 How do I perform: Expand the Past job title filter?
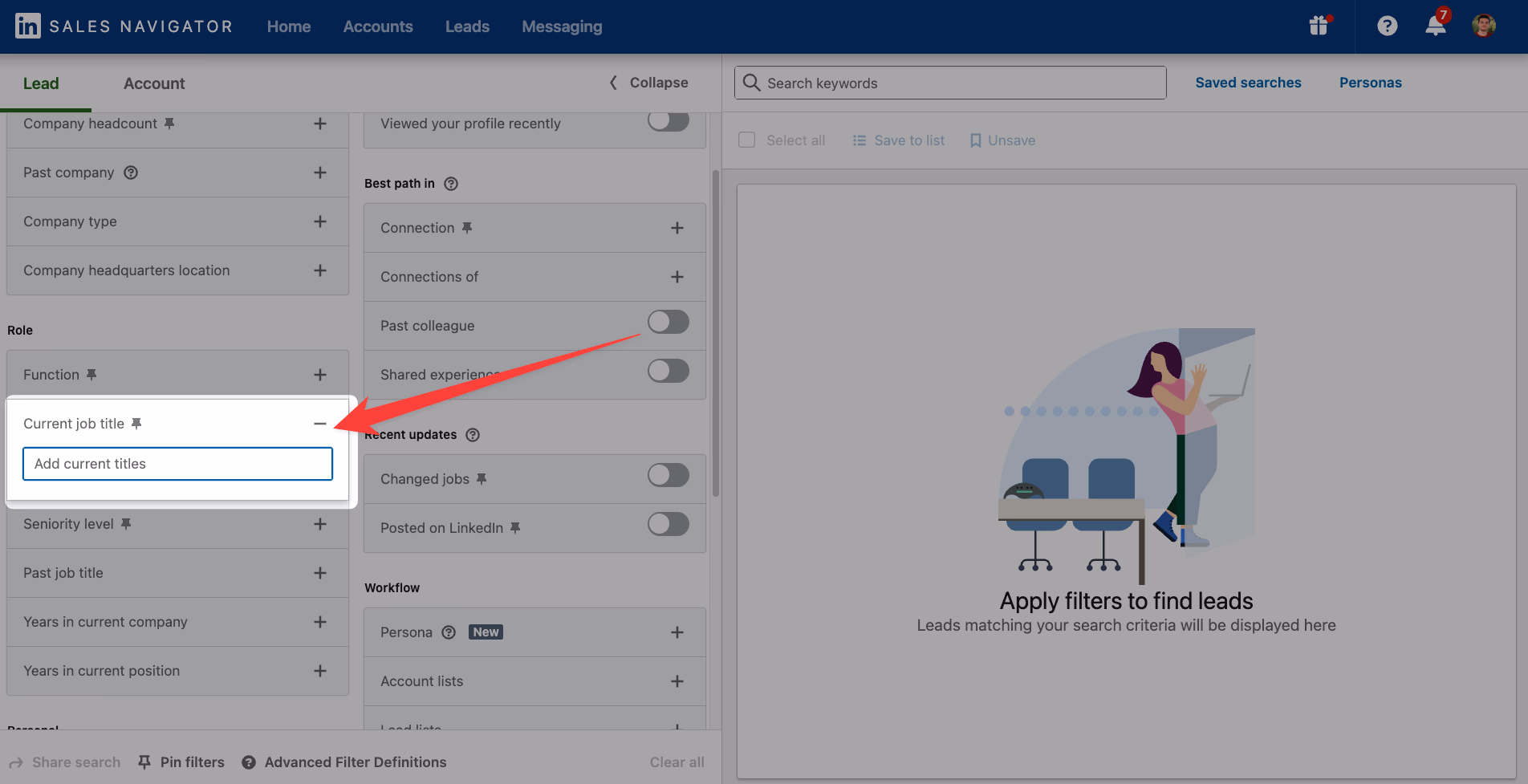[320, 573]
